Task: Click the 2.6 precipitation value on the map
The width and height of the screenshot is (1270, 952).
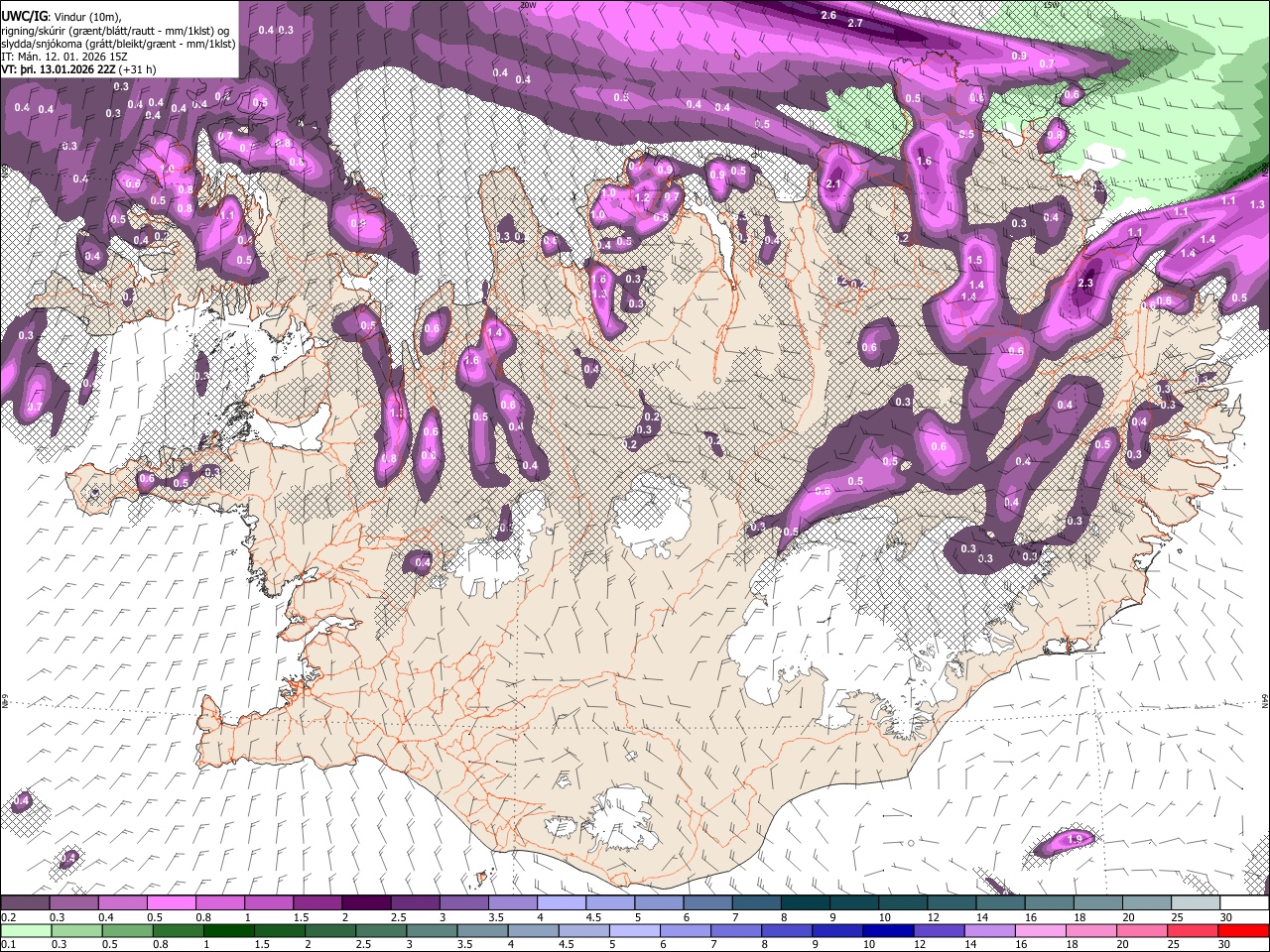Action: pyautogui.click(x=829, y=15)
